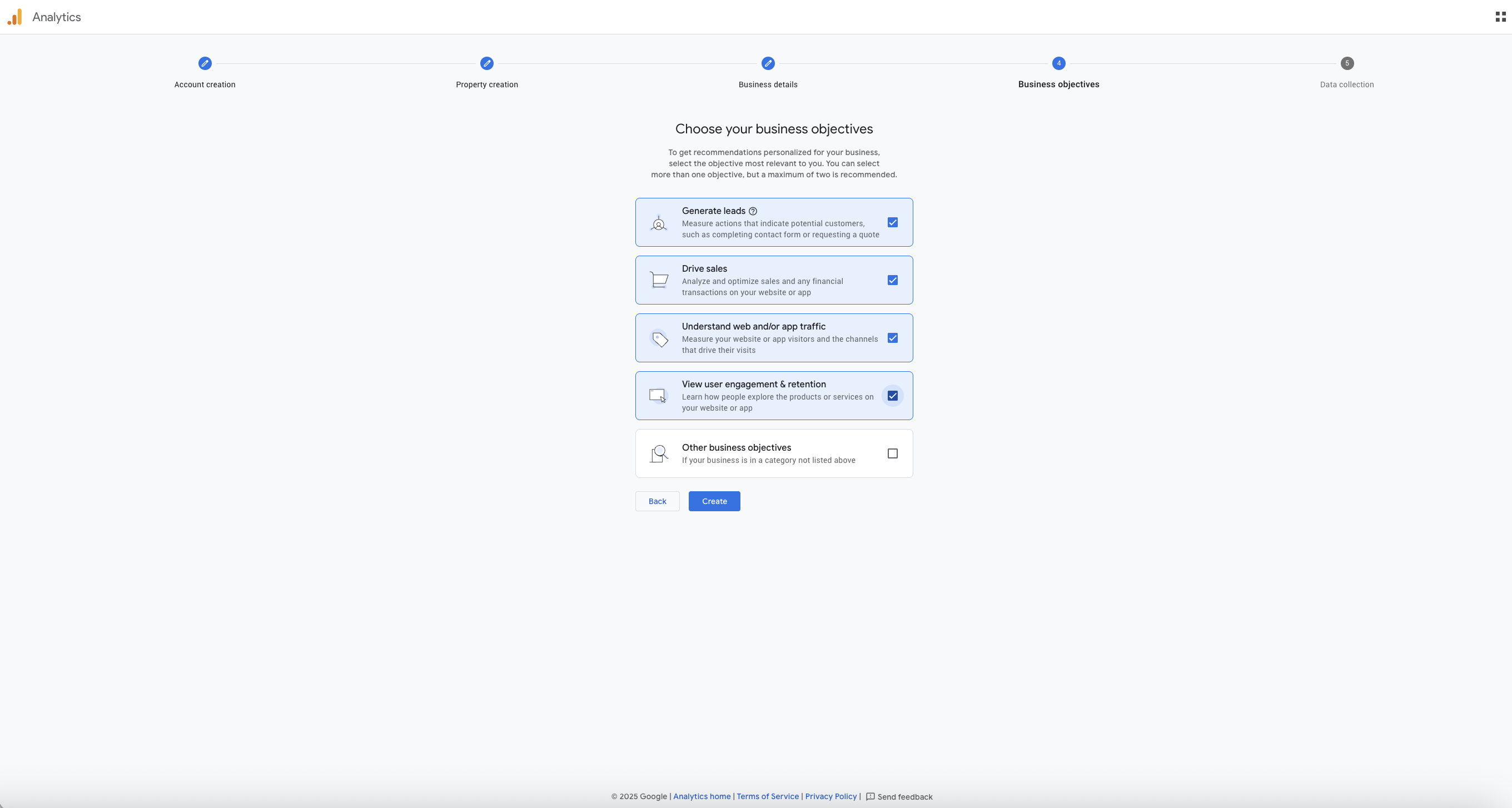Open the Terms of Service link
The width and height of the screenshot is (1512, 808).
767,796
